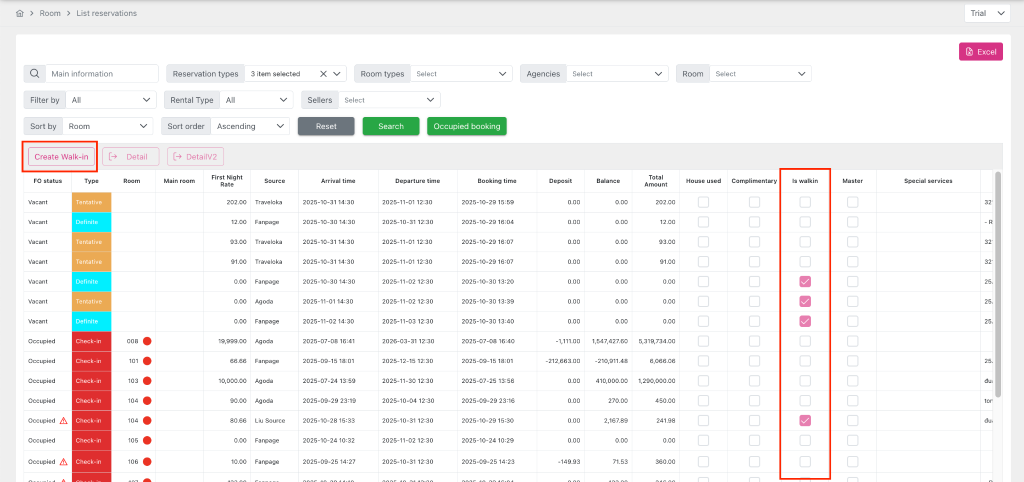The height and width of the screenshot is (482, 1024).
Task: Clear the Reservation types selection with X
Action: click(x=323, y=73)
